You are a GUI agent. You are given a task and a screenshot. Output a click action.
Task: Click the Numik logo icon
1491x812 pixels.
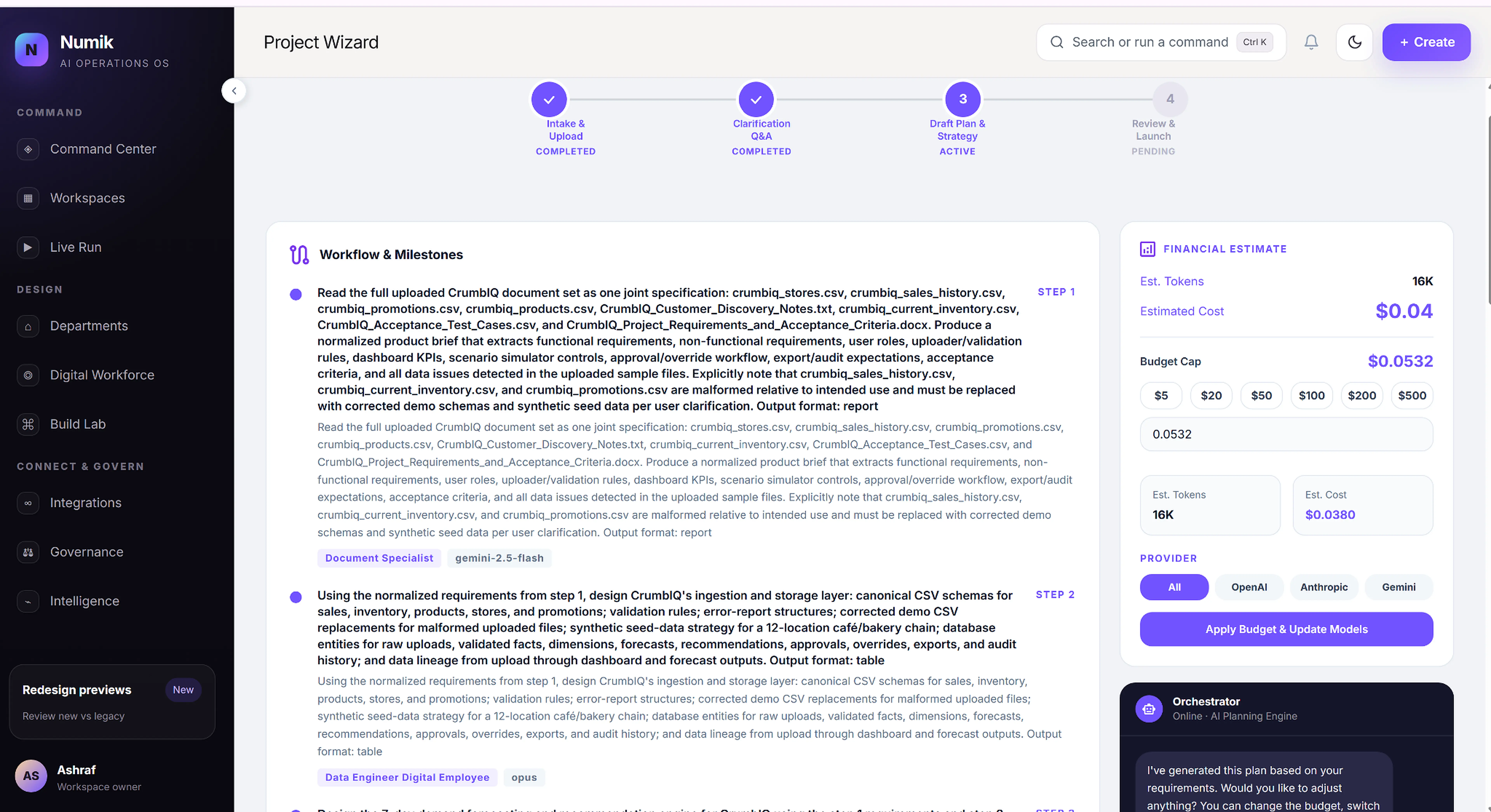31,50
